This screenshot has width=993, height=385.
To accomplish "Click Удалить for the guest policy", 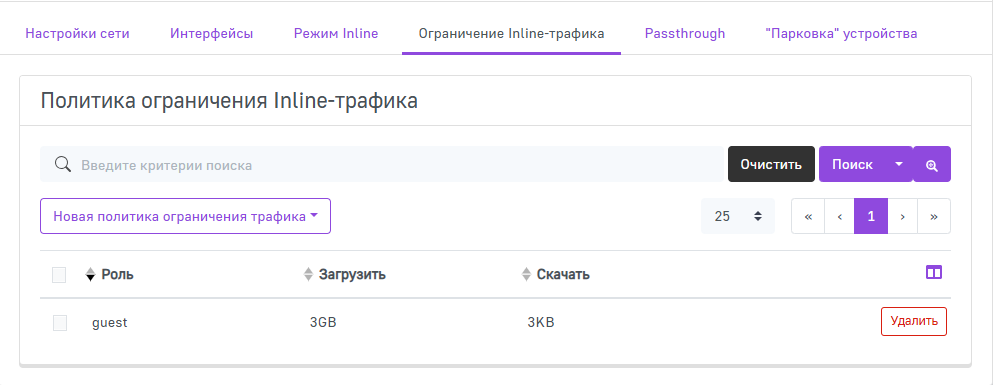I will [x=914, y=321].
